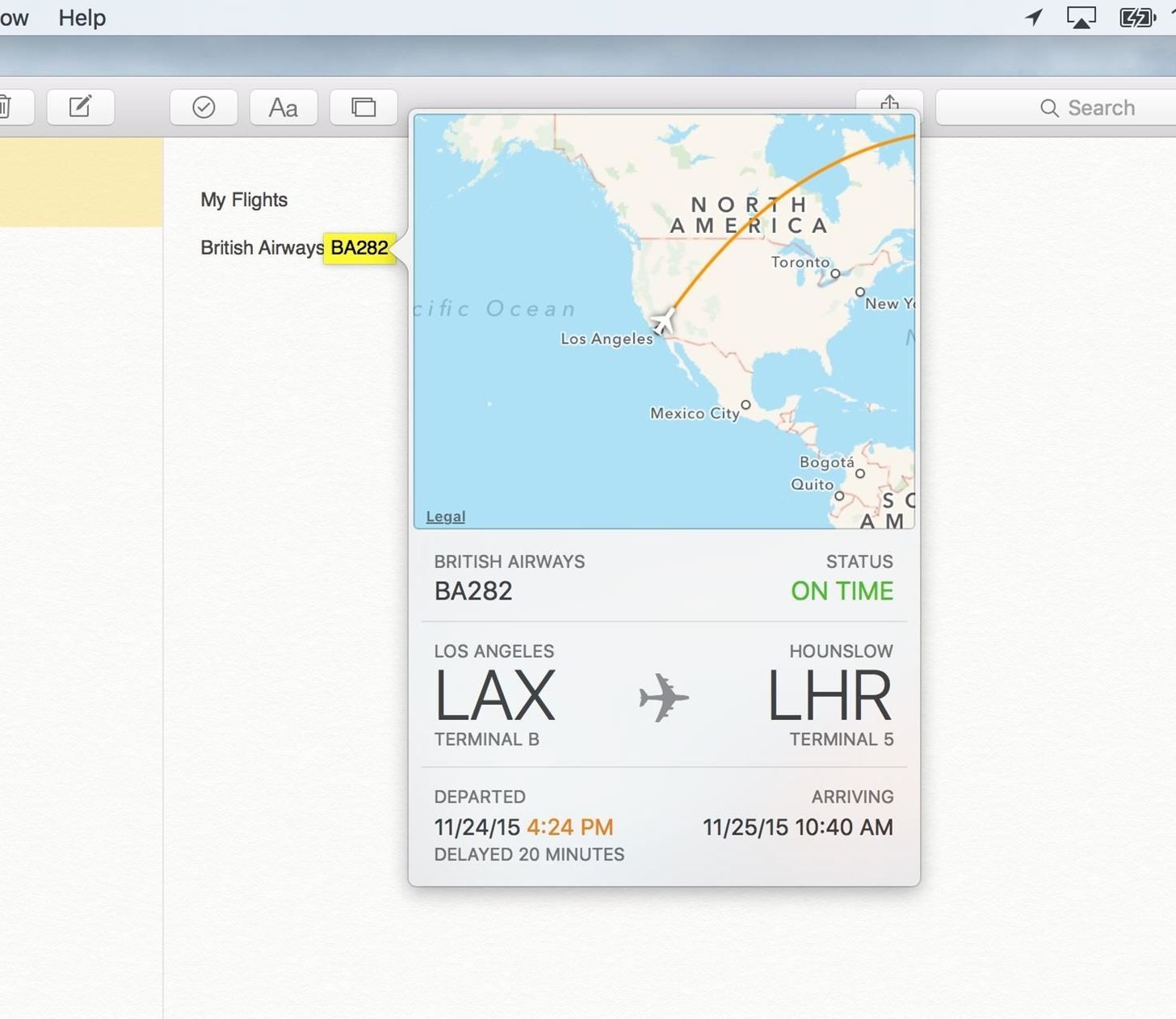Click the Toronto city label on map

800,262
